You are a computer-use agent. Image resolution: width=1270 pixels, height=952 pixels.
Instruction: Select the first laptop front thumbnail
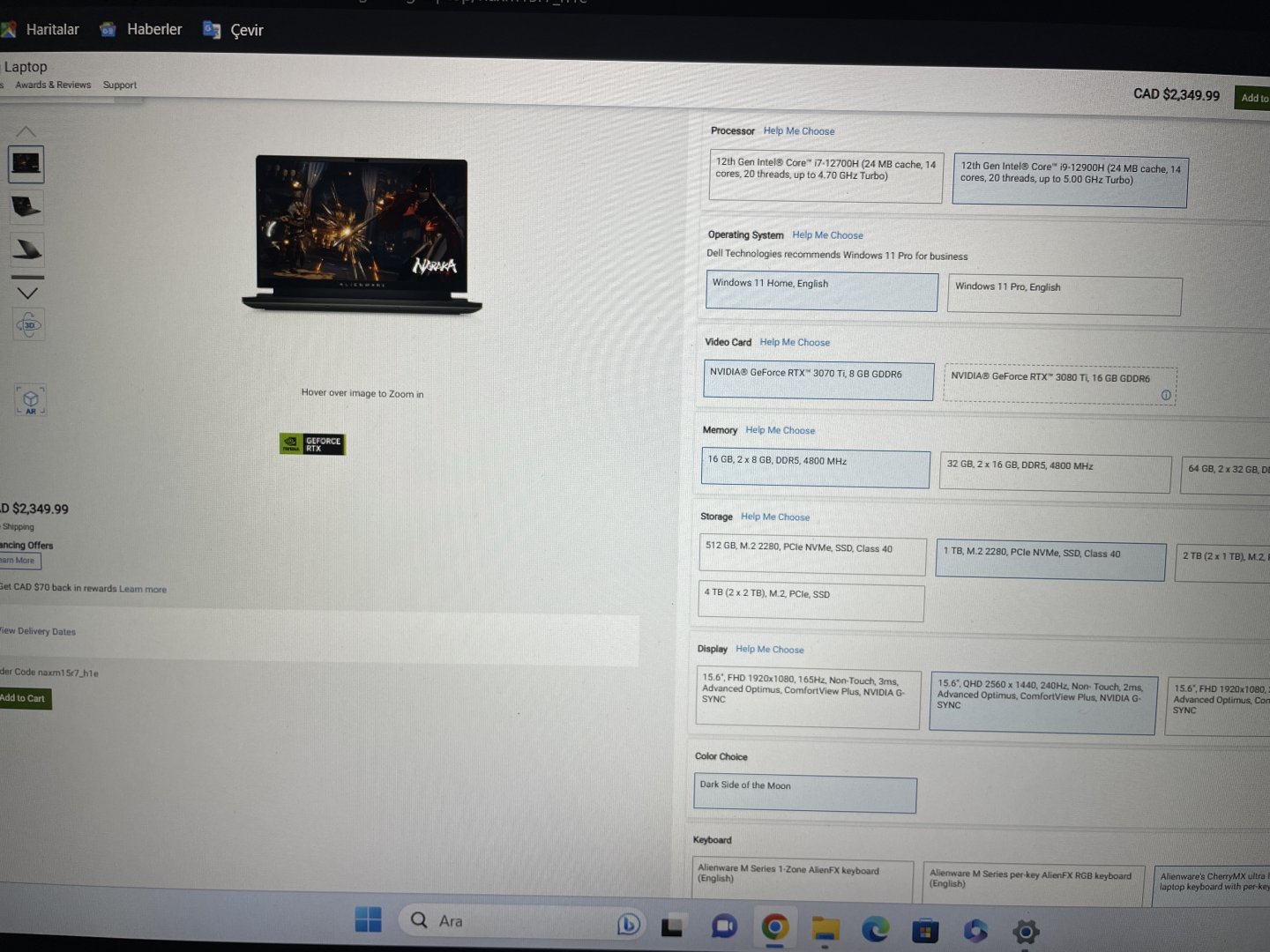pos(26,164)
